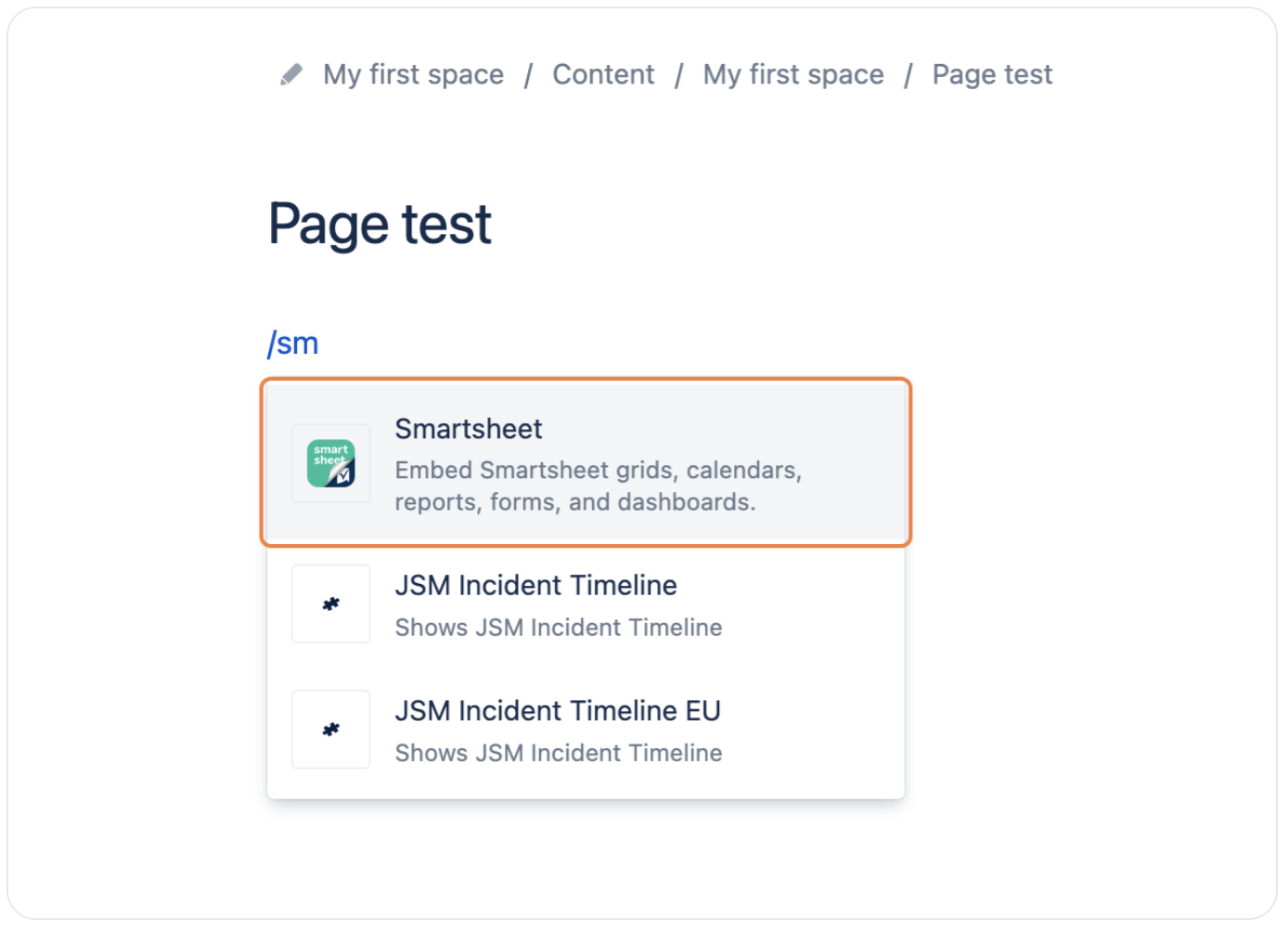The width and height of the screenshot is (1288, 934).
Task: Open the 'Page test' breadcrumb link
Action: [x=992, y=74]
